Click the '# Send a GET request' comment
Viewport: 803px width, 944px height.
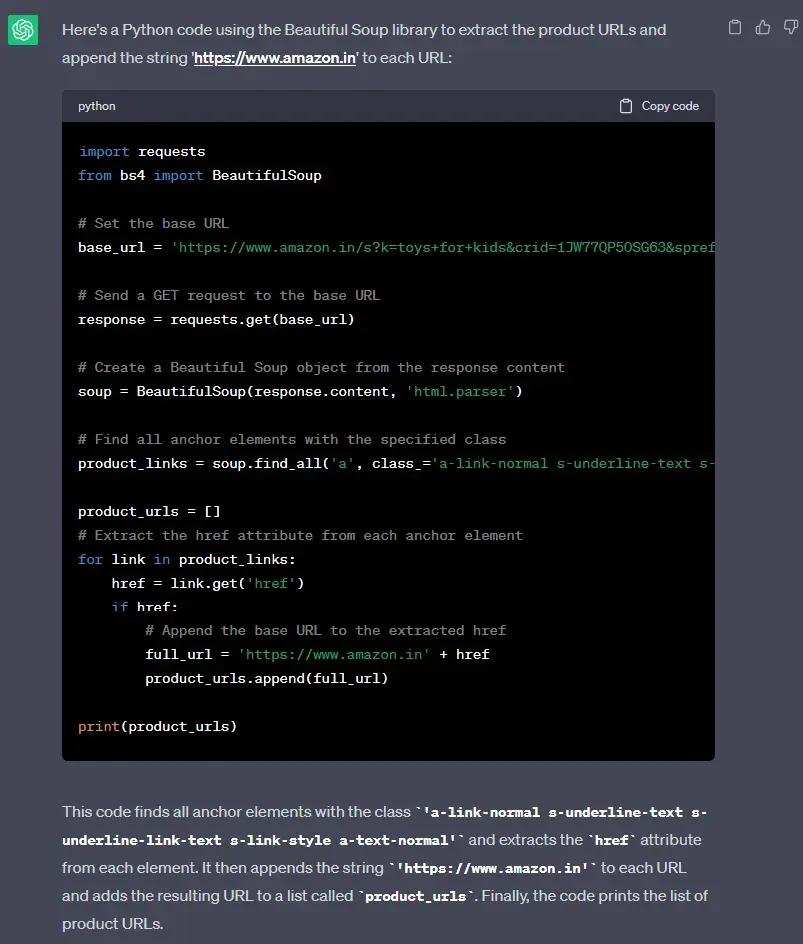229,296
